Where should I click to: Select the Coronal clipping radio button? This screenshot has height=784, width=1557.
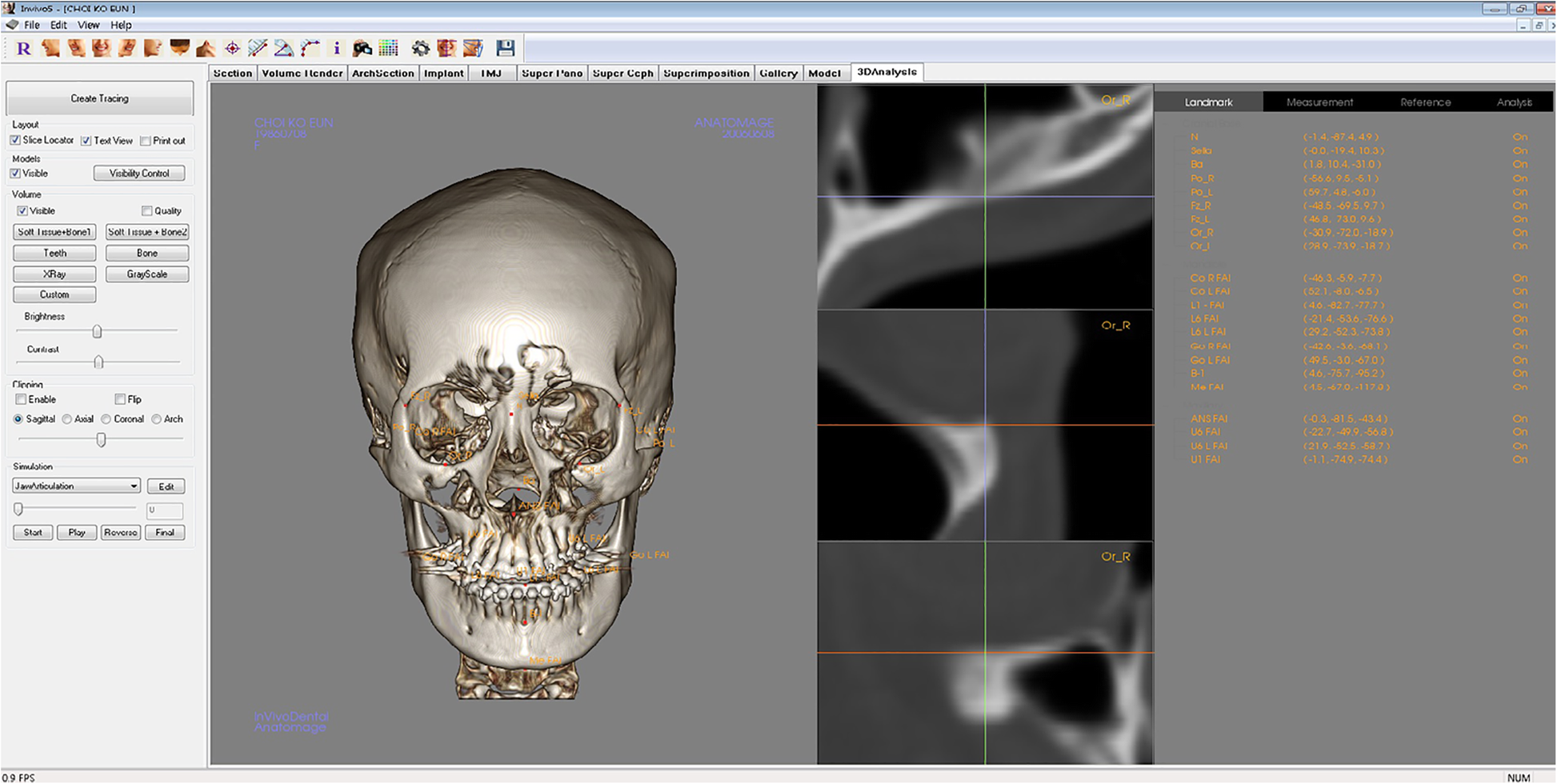point(106,419)
